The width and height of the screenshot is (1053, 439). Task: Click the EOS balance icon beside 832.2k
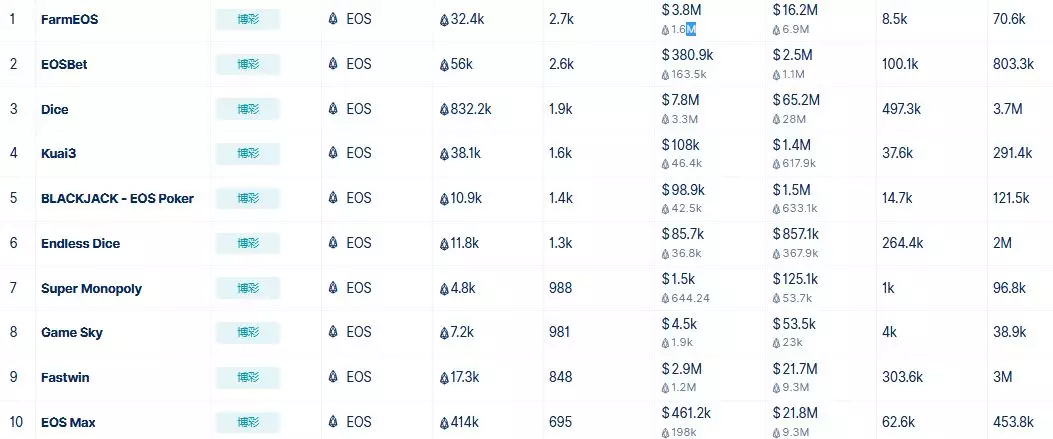444,109
